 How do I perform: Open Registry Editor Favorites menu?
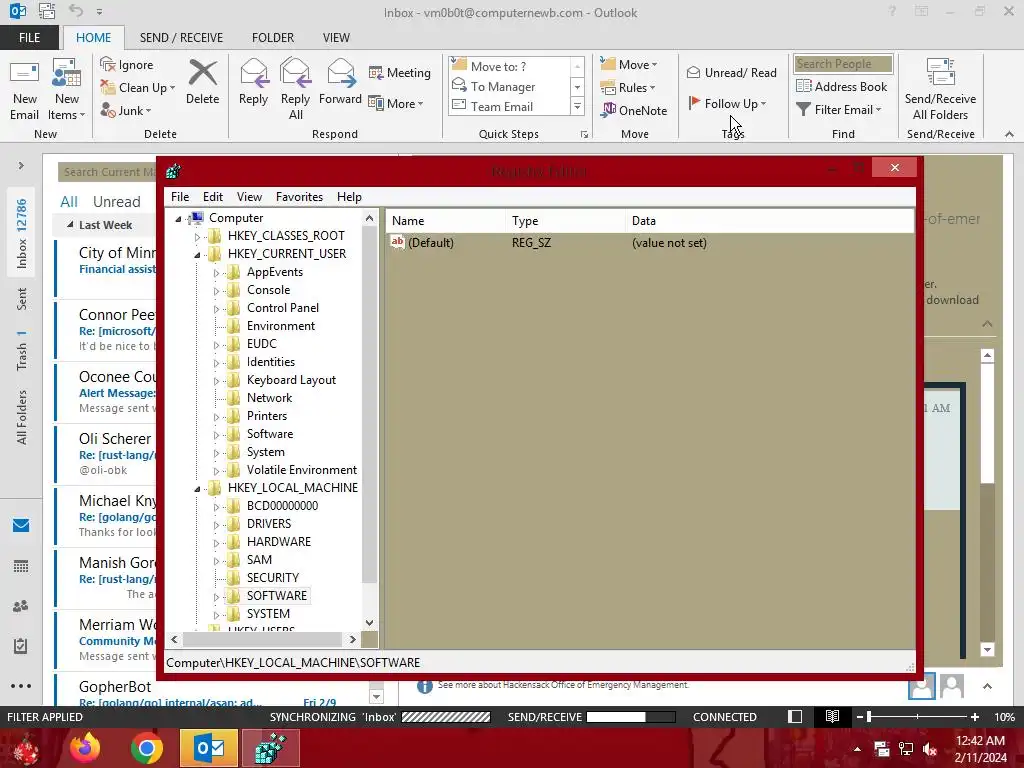click(x=299, y=197)
